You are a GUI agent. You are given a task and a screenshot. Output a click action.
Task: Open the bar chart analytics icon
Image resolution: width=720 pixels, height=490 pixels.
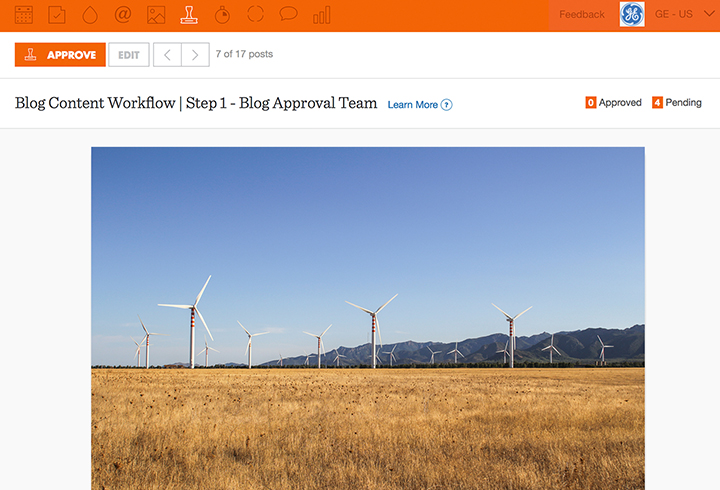click(x=321, y=15)
